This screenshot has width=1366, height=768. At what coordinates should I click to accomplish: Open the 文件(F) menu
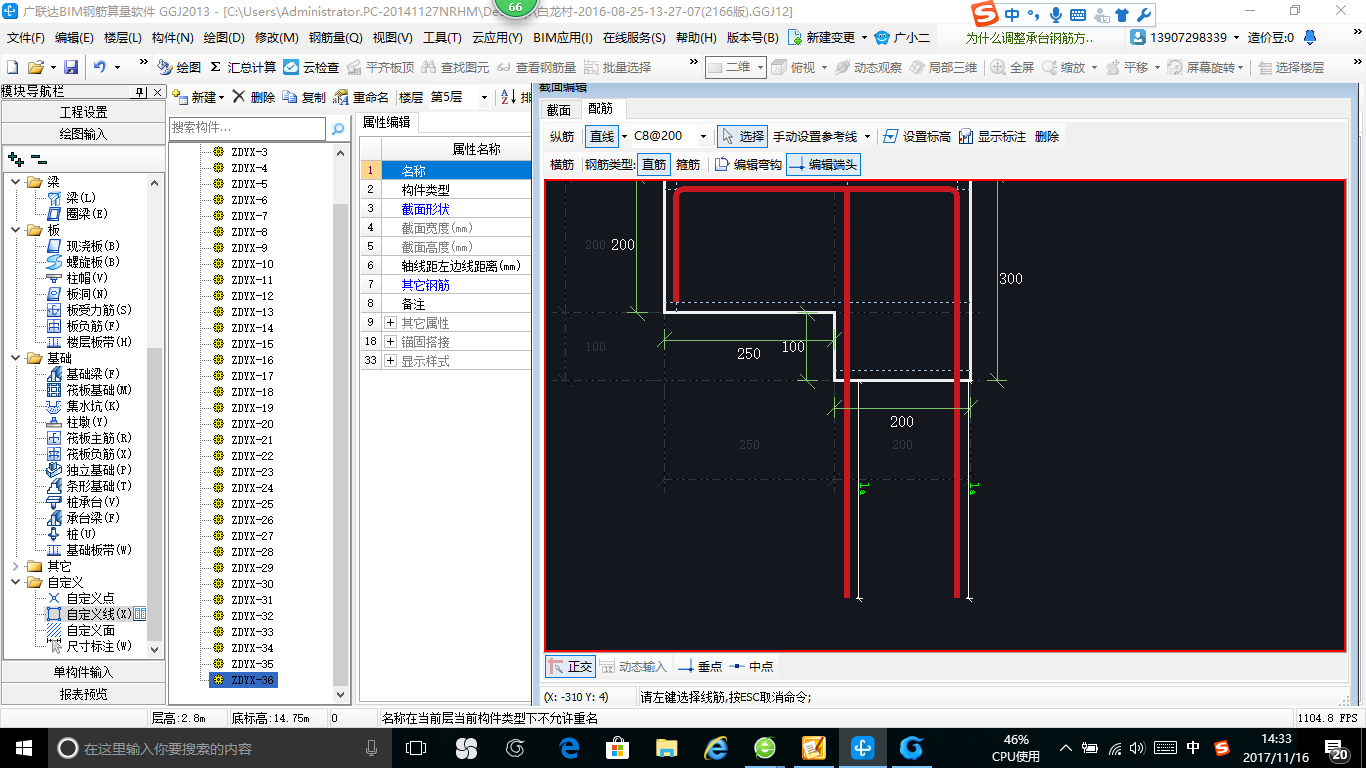(26, 38)
